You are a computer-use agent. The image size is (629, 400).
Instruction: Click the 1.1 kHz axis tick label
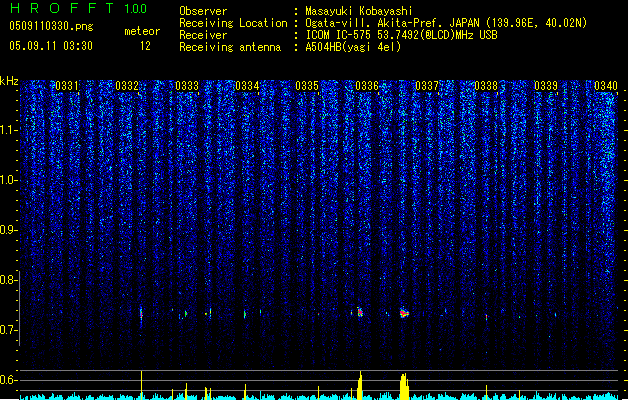point(8,130)
